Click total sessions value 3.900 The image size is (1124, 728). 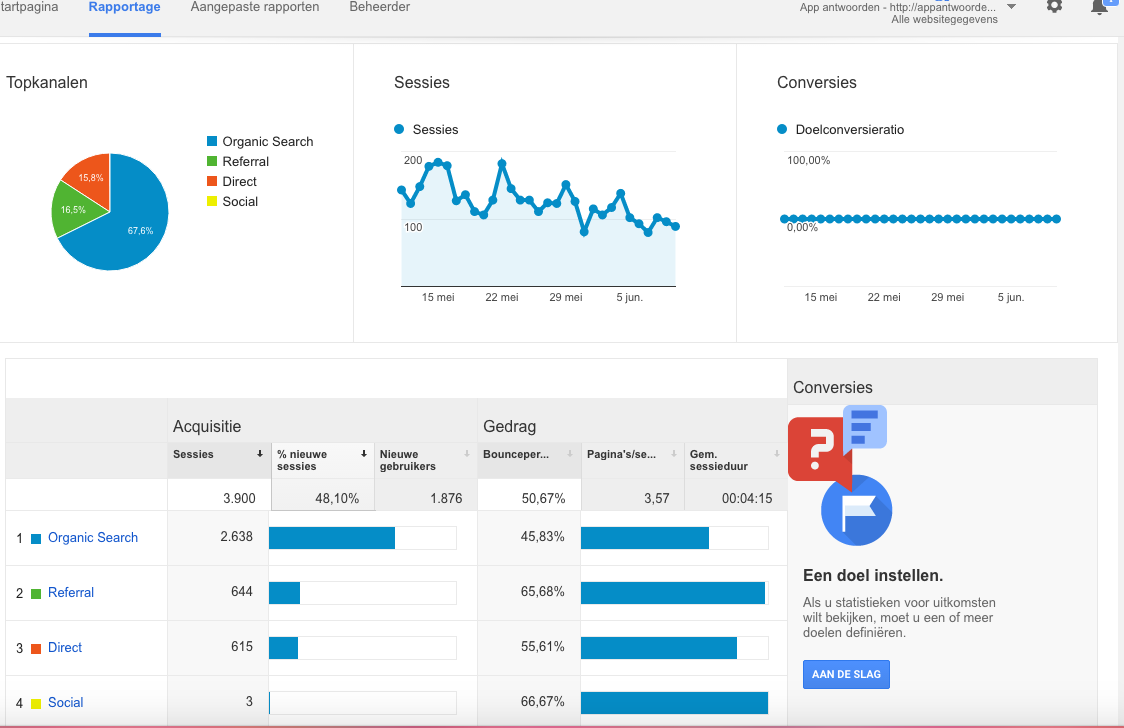click(239, 498)
